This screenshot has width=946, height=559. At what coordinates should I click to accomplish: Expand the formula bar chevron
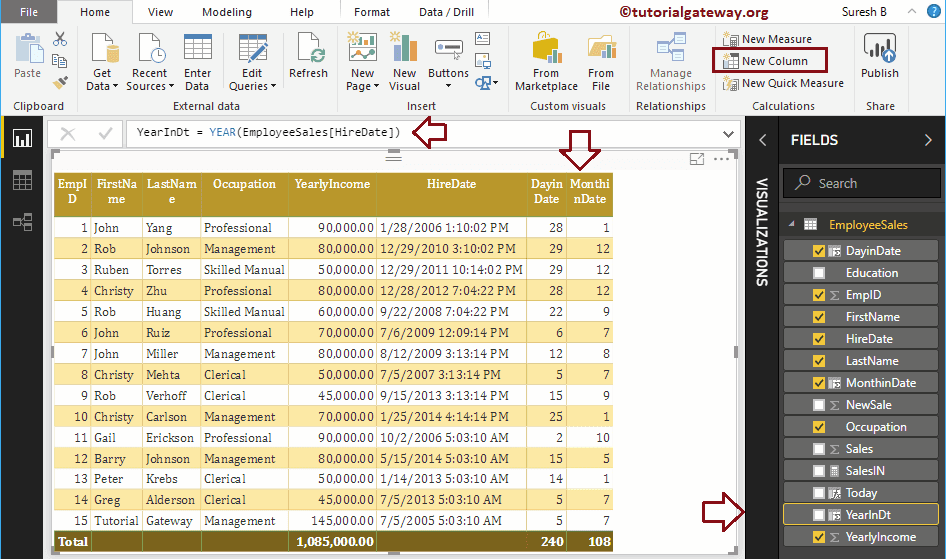pyautogui.click(x=728, y=133)
